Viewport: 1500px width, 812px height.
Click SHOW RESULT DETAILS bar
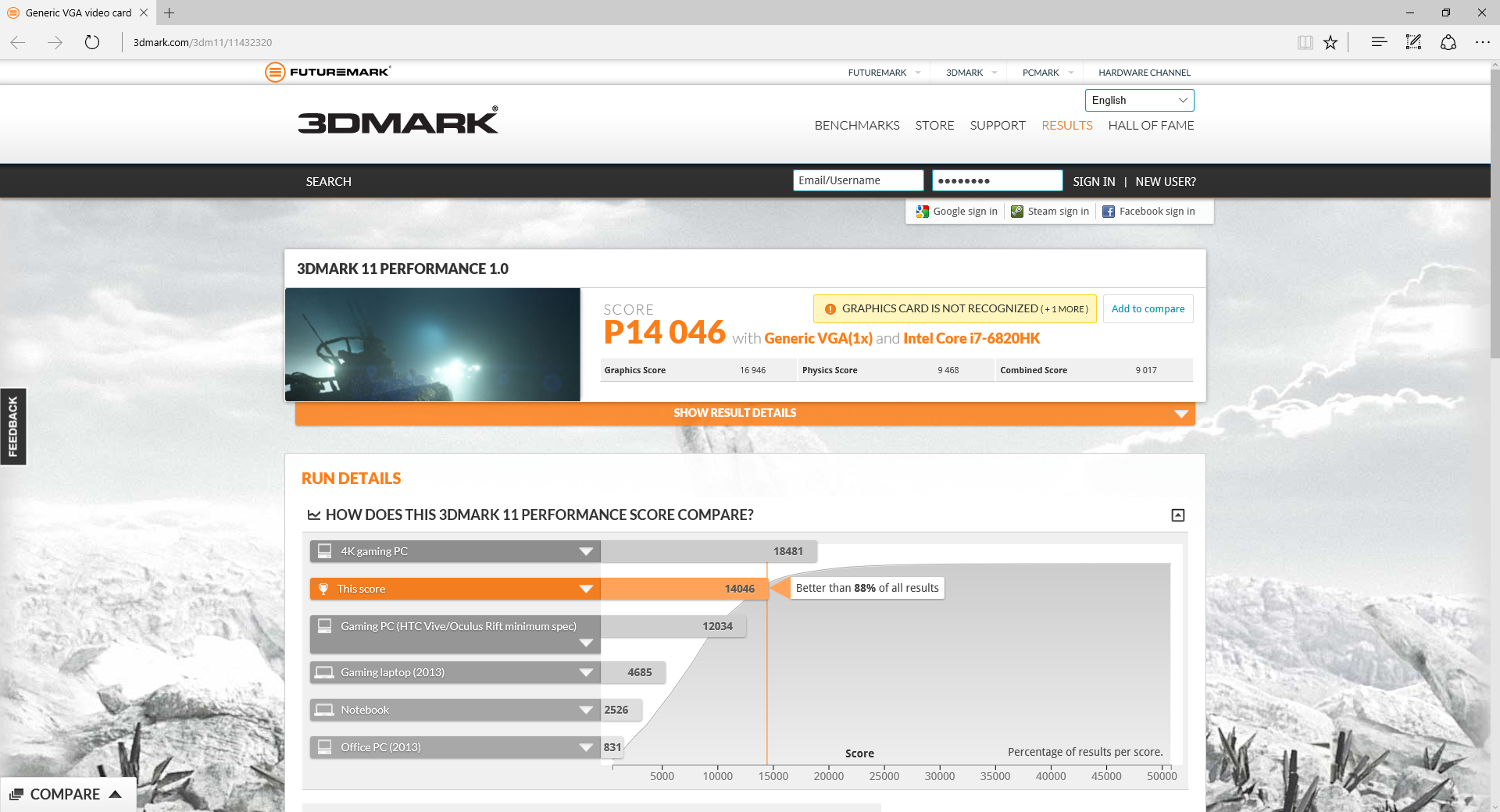[x=745, y=413]
